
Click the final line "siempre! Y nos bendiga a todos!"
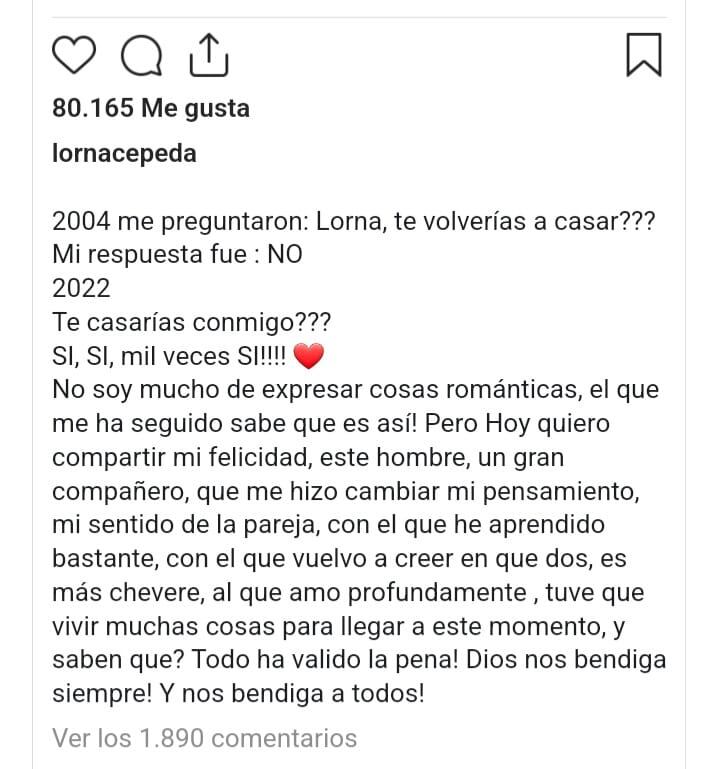tap(238, 694)
